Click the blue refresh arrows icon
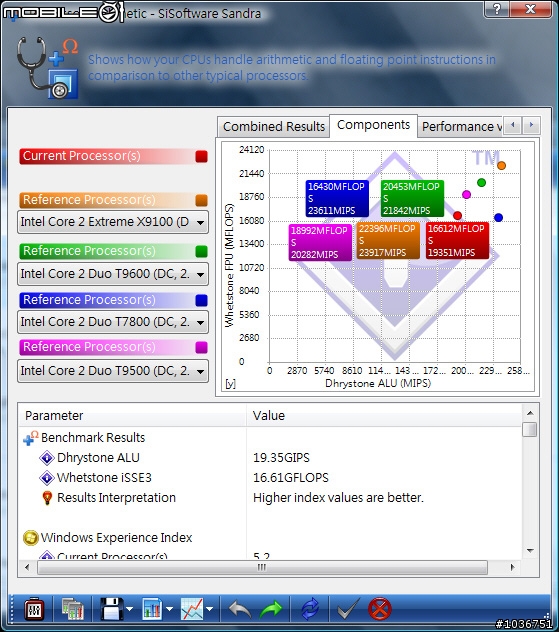The image size is (559, 632). [x=310, y=609]
